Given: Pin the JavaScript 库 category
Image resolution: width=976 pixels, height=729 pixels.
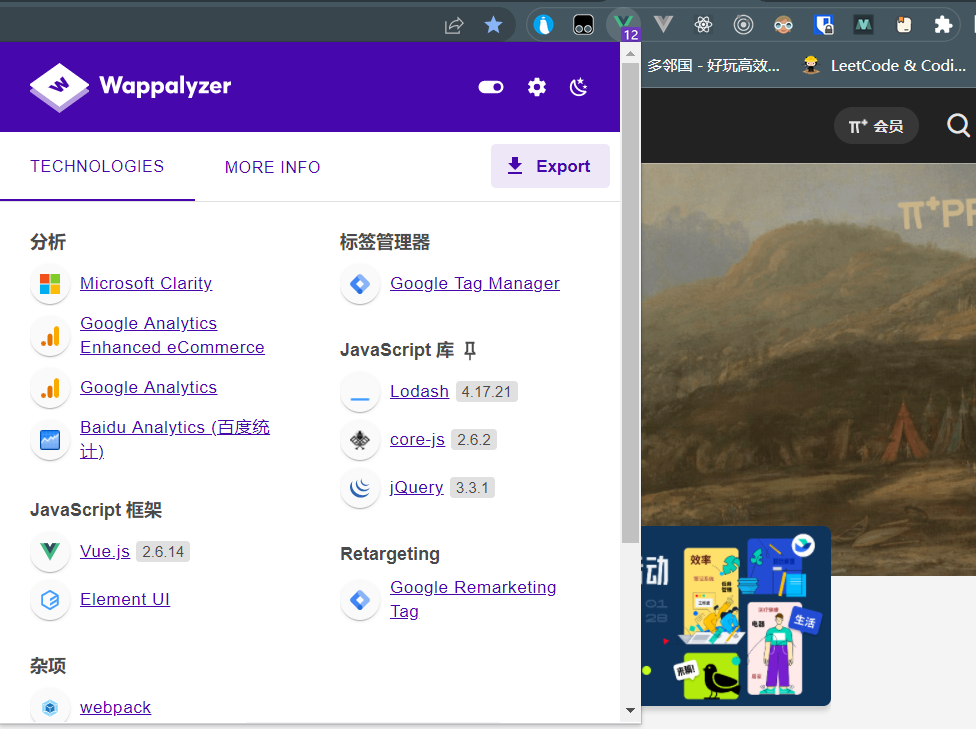Looking at the screenshot, I should [x=470, y=350].
